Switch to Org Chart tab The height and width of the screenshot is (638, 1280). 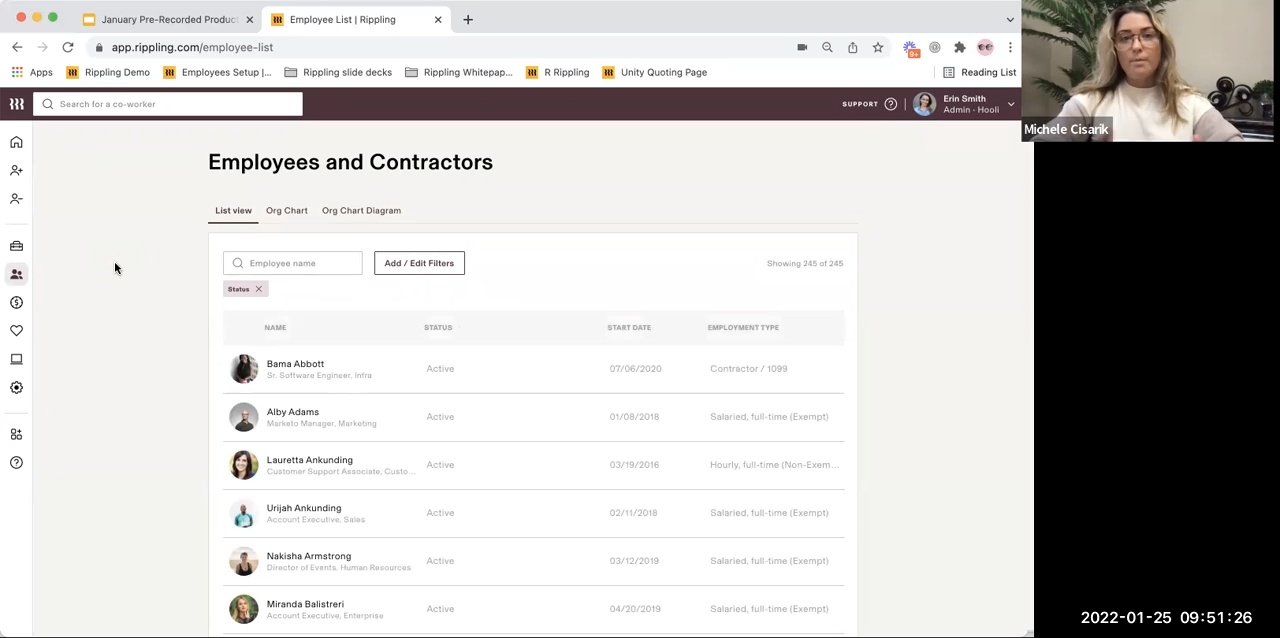point(287,210)
